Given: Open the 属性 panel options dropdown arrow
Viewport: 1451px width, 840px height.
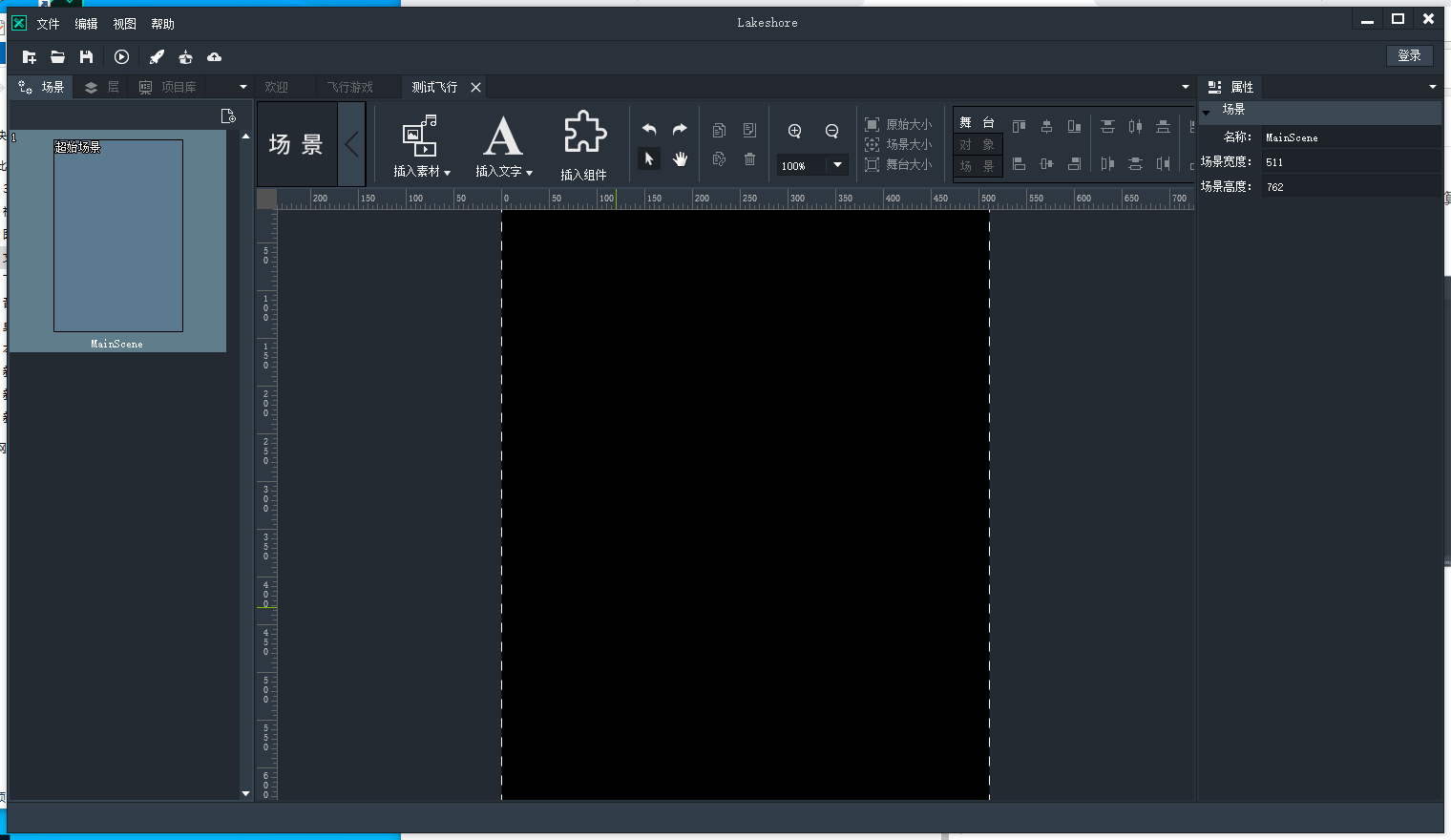Looking at the screenshot, I should [x=1433, y=87].
